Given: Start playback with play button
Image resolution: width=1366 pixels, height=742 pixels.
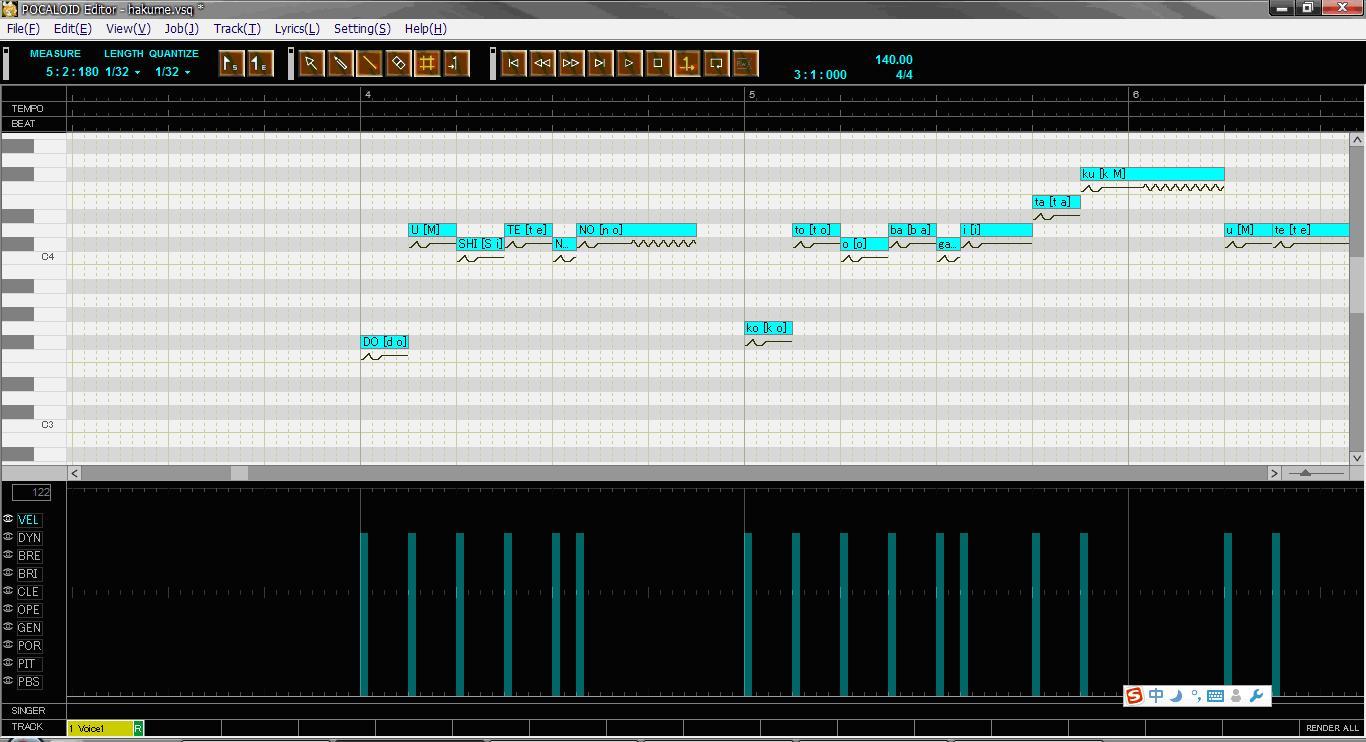Looking at the screenshot, I should 629,64.
